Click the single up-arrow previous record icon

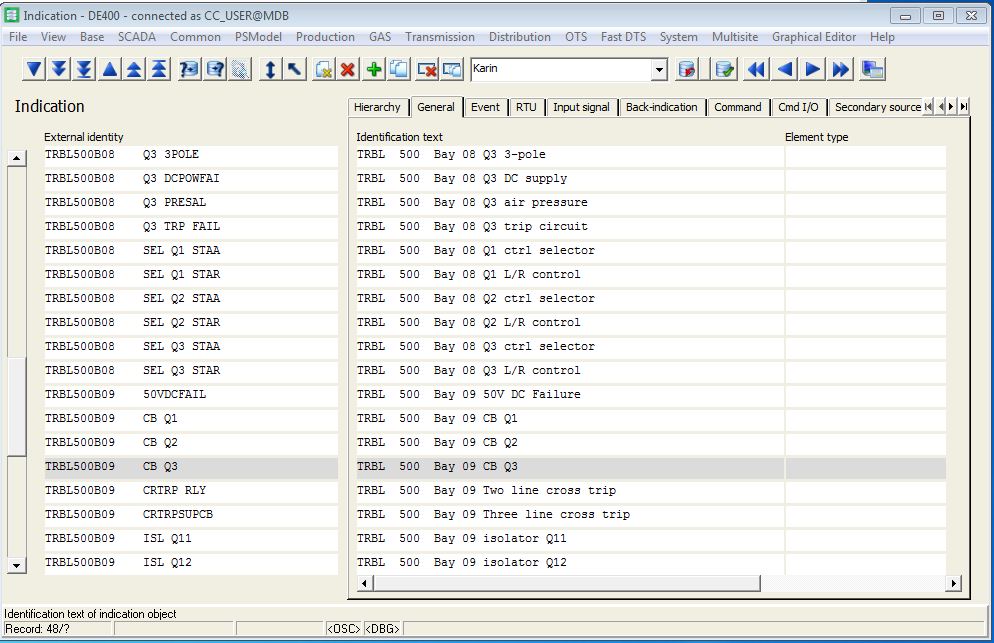109,68
